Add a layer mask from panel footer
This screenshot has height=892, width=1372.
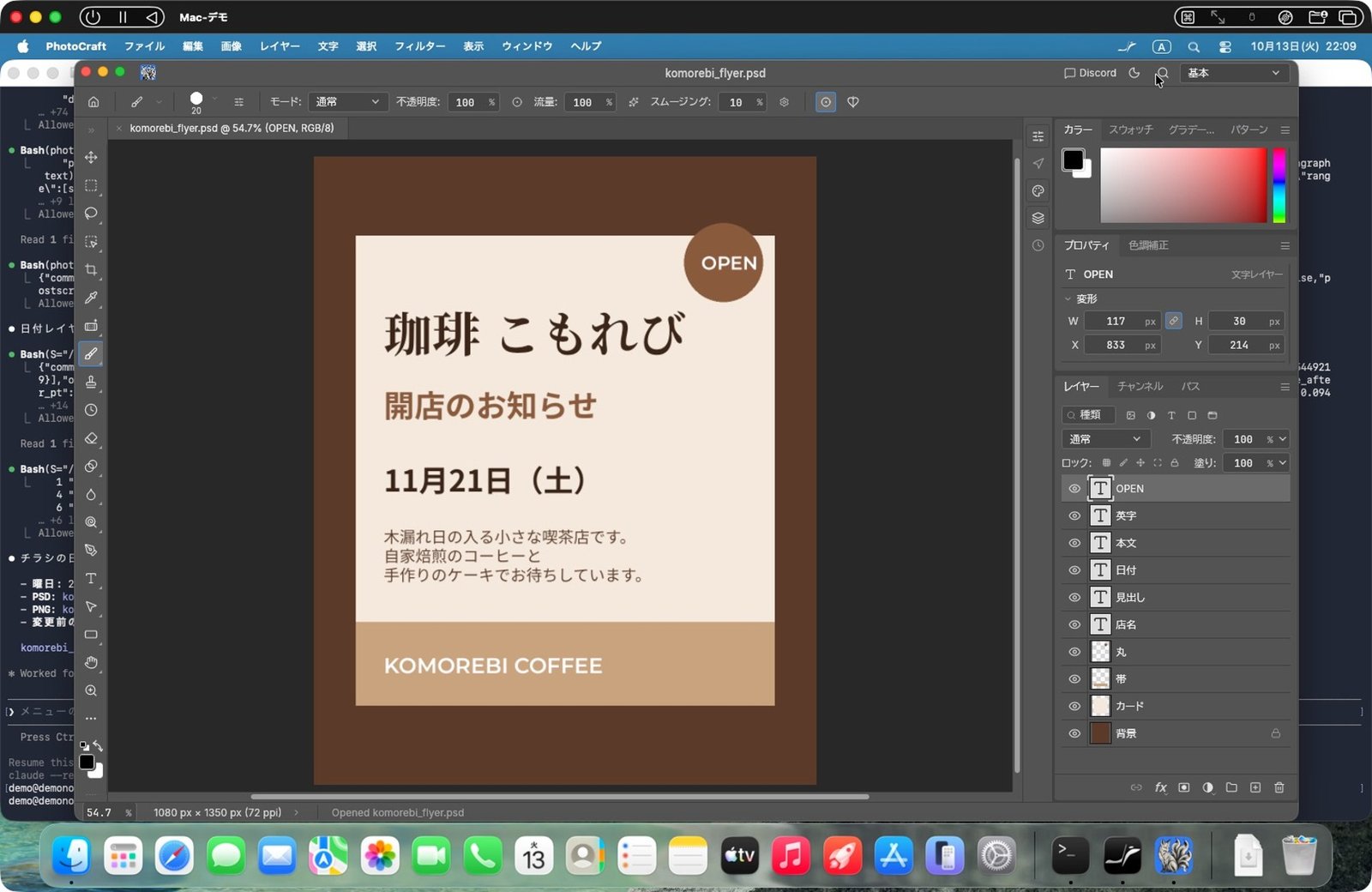1184,787
